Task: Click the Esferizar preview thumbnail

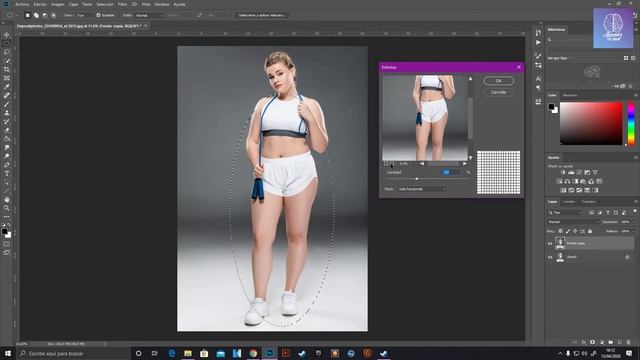Action: point(425,118)
